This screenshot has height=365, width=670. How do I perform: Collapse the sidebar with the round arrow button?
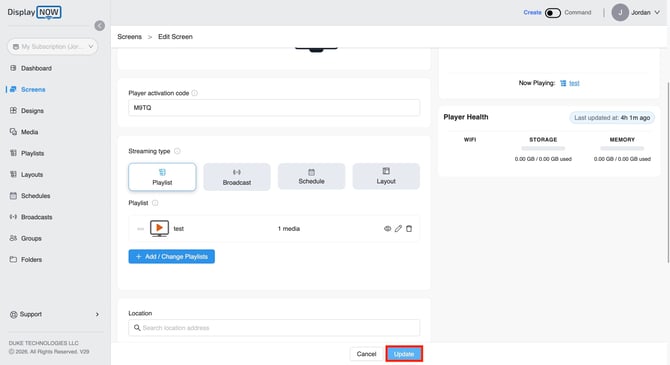click(100, 26)
